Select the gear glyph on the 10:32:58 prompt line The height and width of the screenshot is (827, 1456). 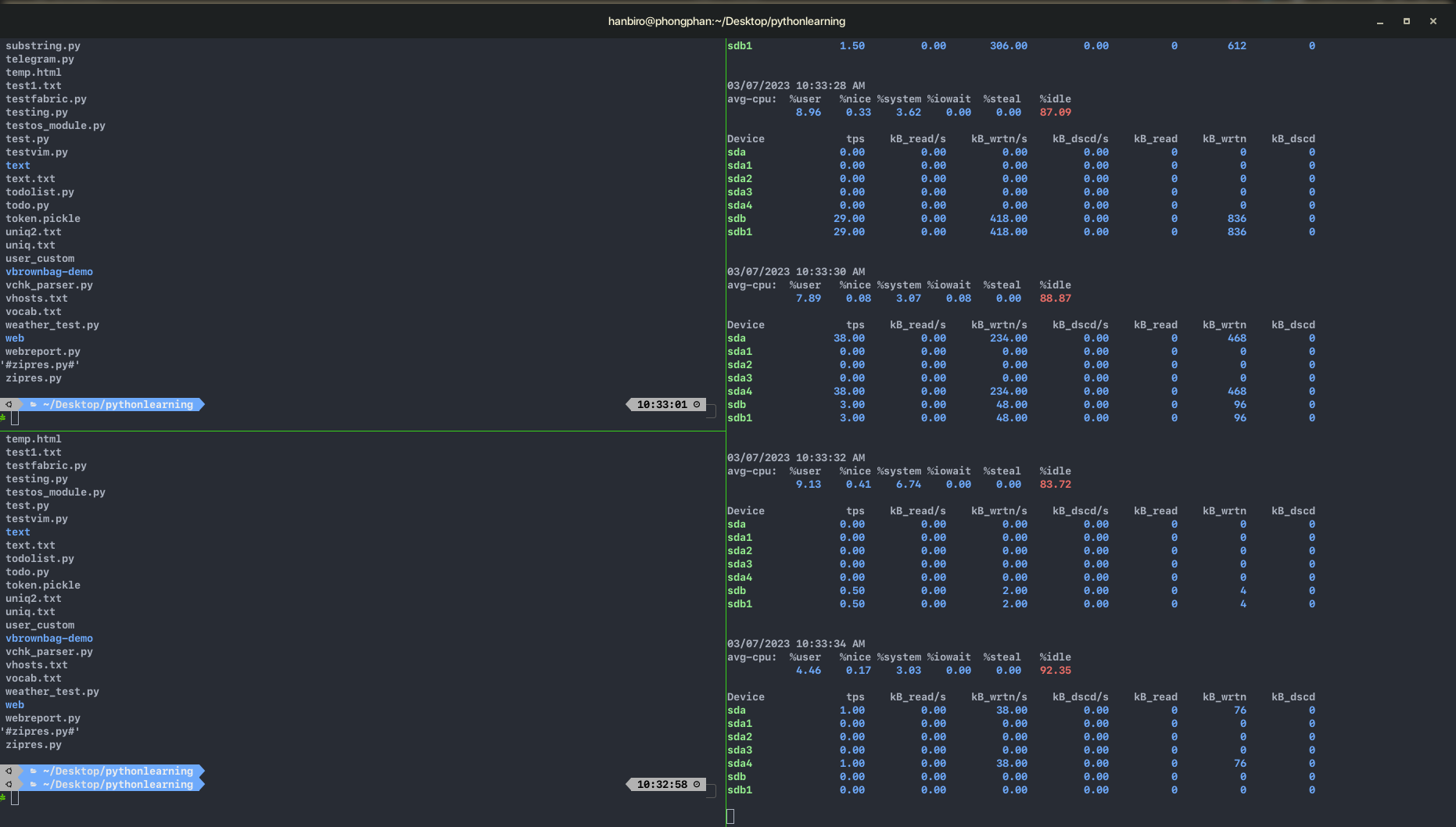9,784
